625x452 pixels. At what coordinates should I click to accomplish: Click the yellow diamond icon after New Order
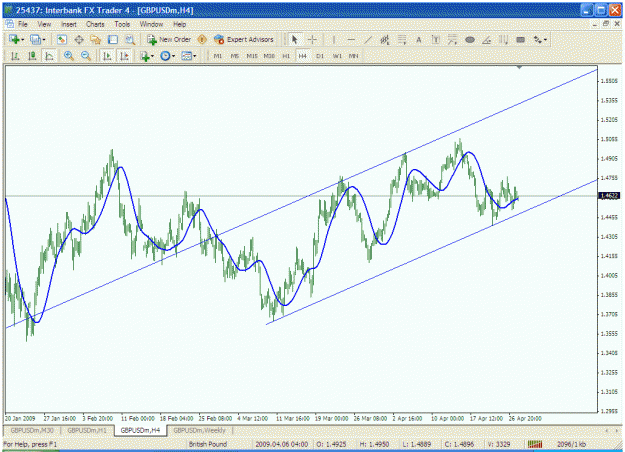202,39
